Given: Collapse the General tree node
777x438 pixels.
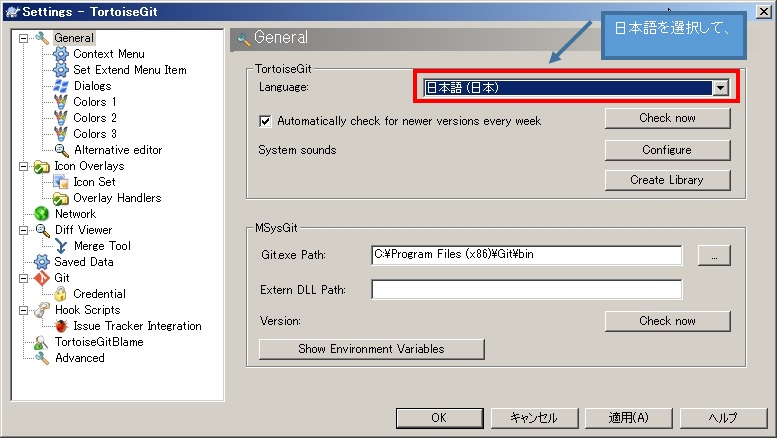Looking at the screenshot, I should 23,38.
